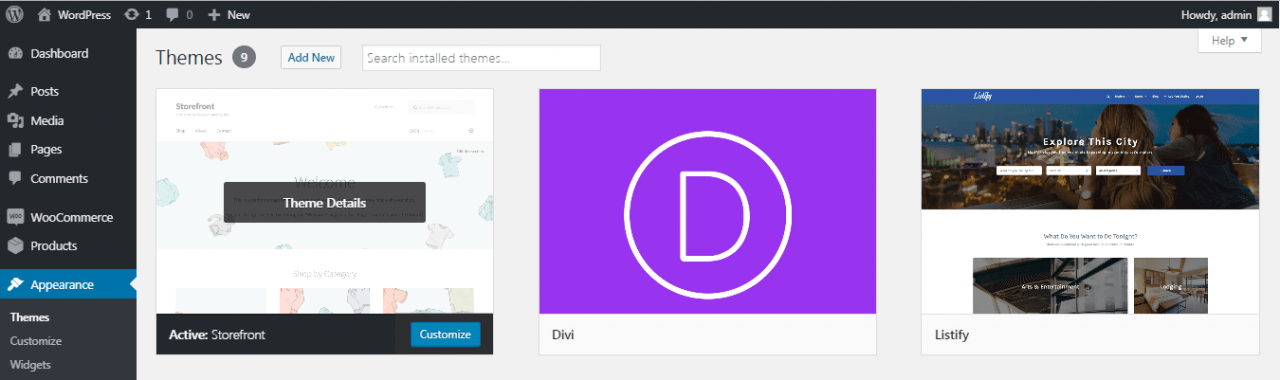Focus the Search installed themes field
The image size is (1280, 380).
coord(481,58)
